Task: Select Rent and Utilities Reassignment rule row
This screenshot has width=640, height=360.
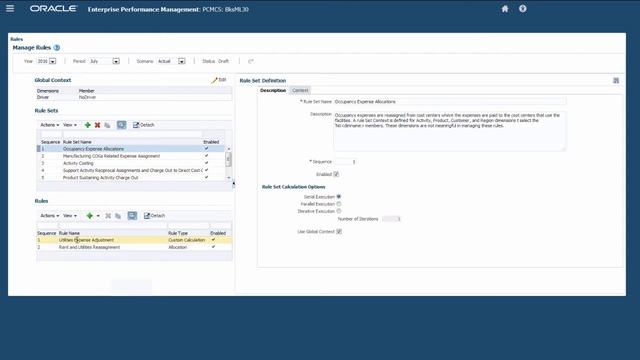Action: (134, 247)
